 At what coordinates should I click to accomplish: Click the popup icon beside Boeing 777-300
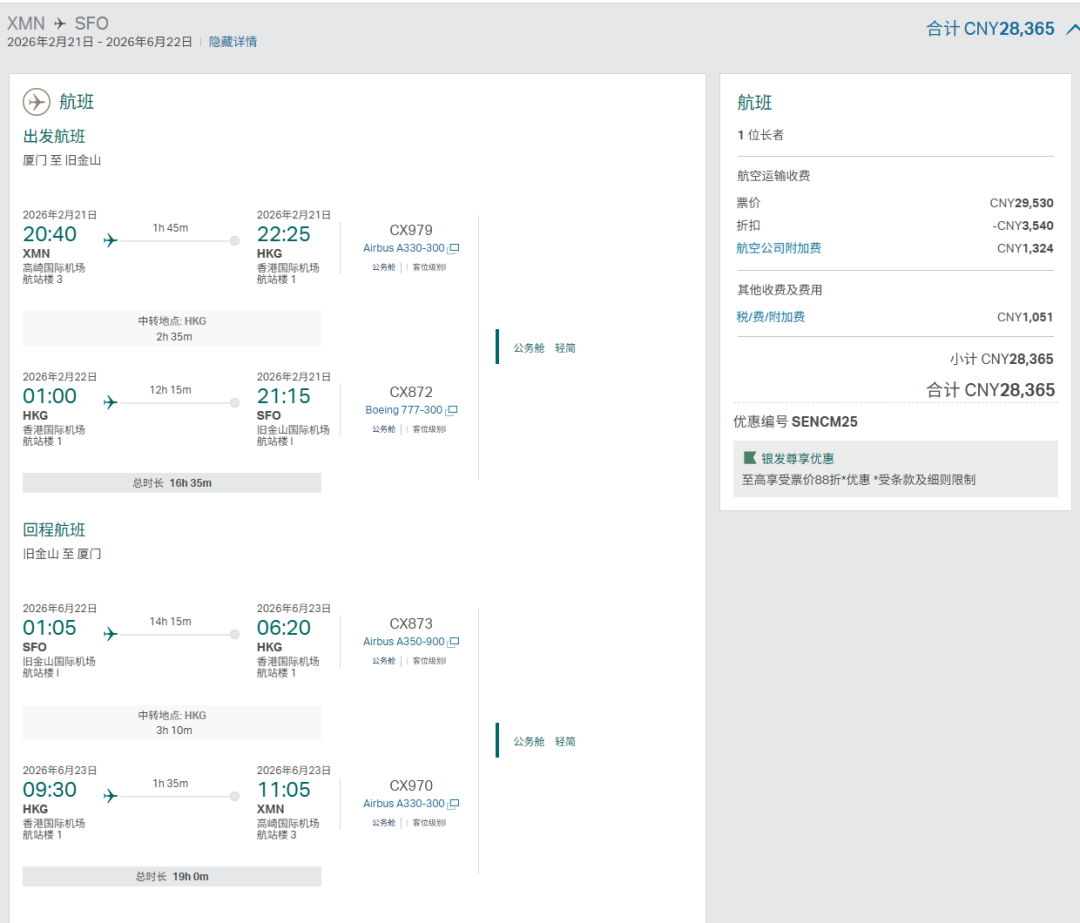click(x=452, y=410)
